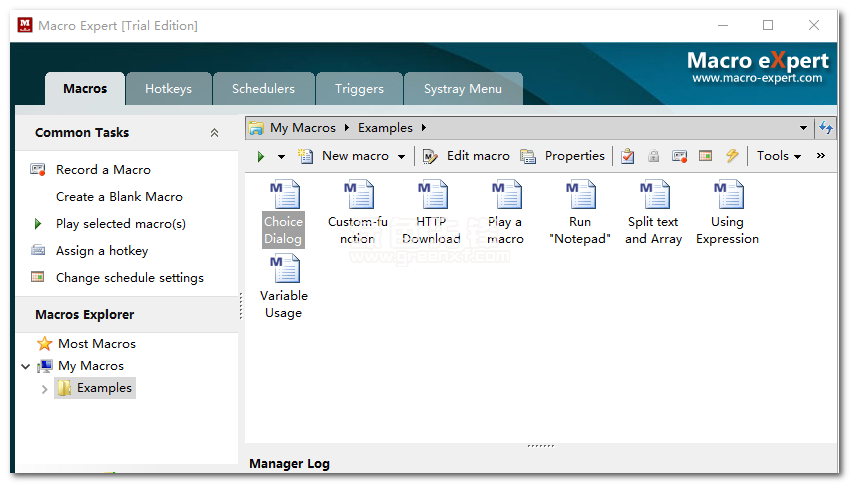Click the computer icon beside My Macros

click(x=45, y=366)
